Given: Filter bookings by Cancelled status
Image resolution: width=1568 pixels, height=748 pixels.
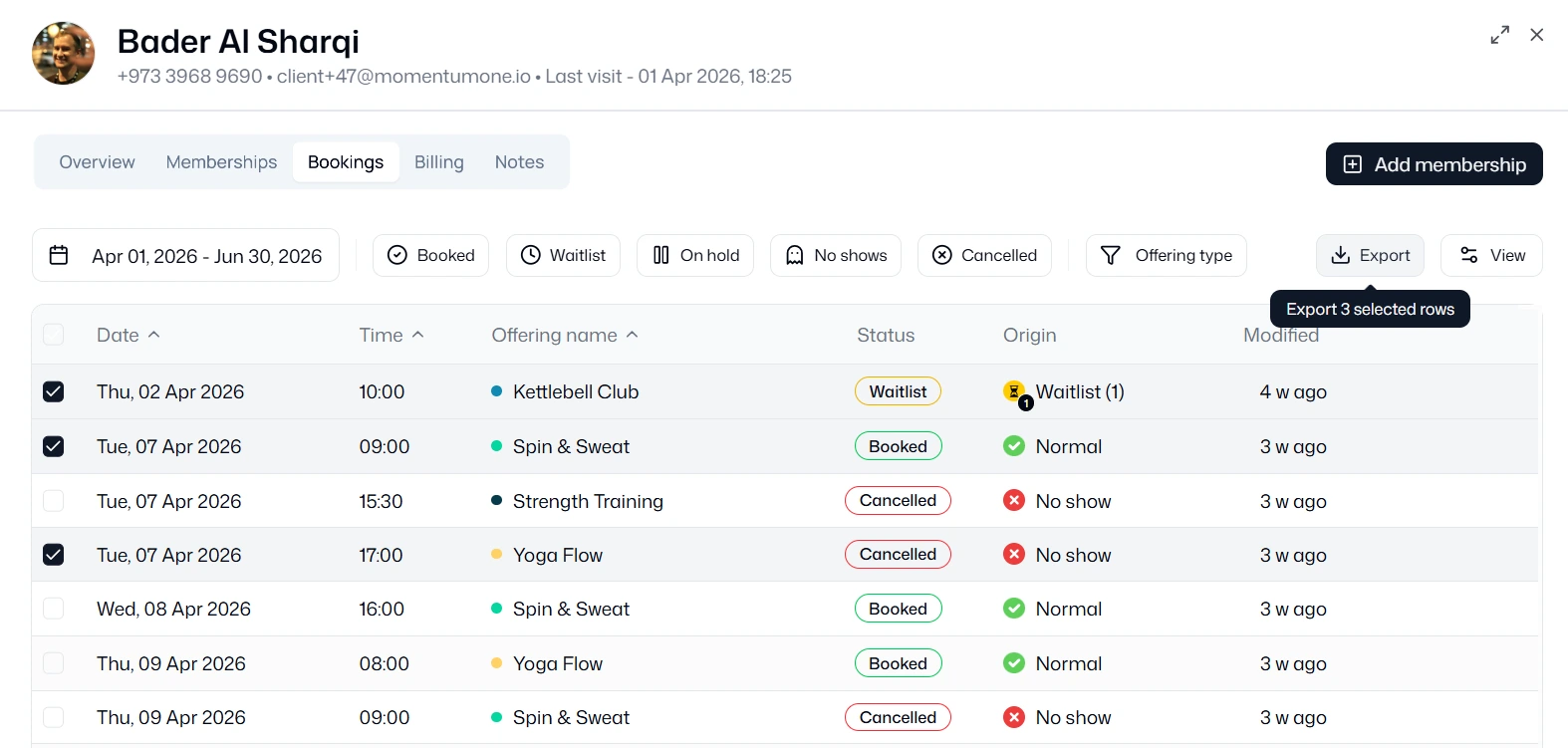Looking at the screenshot, I should click(x=984, y=255).
